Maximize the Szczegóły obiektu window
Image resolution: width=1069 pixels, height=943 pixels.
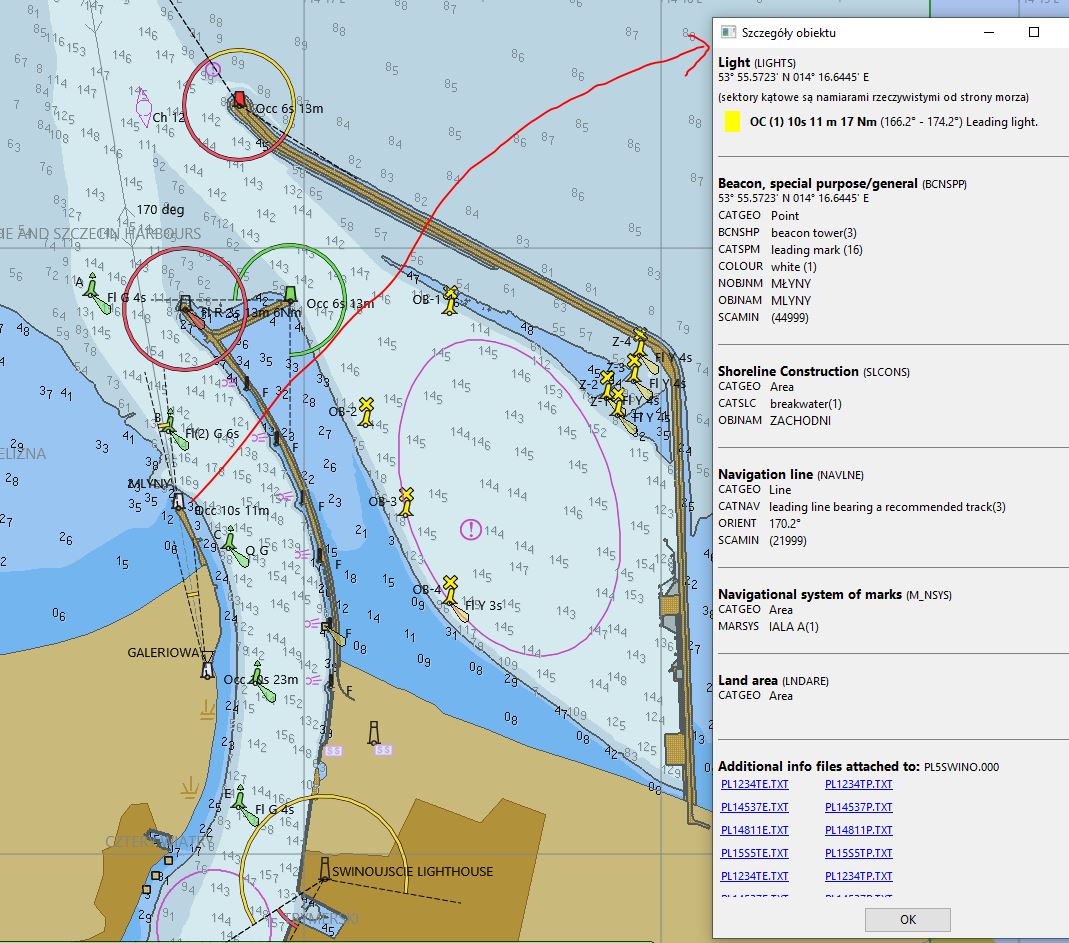1034,32
